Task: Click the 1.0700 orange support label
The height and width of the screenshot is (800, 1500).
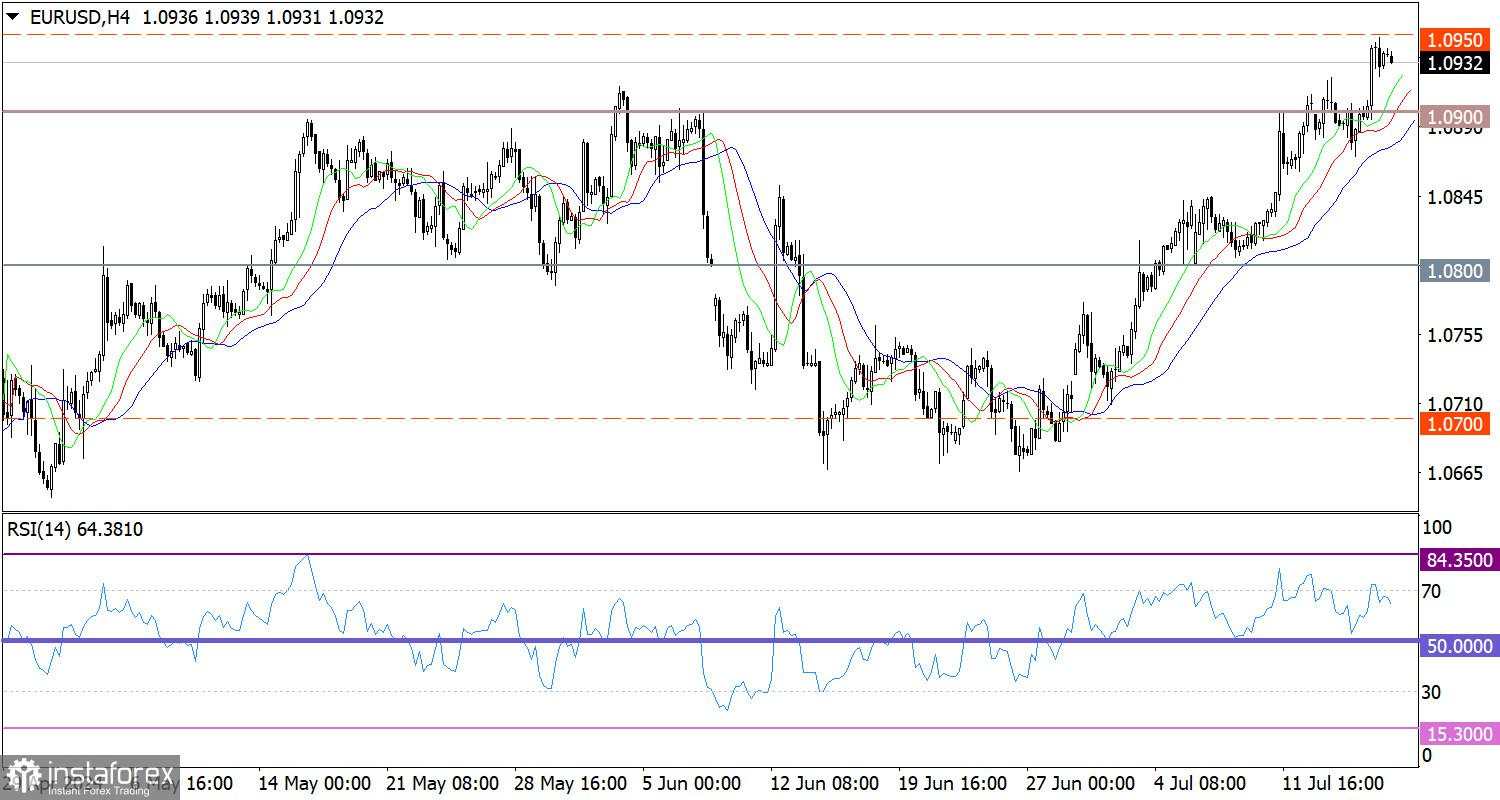Action: [x=1457, y=424]
